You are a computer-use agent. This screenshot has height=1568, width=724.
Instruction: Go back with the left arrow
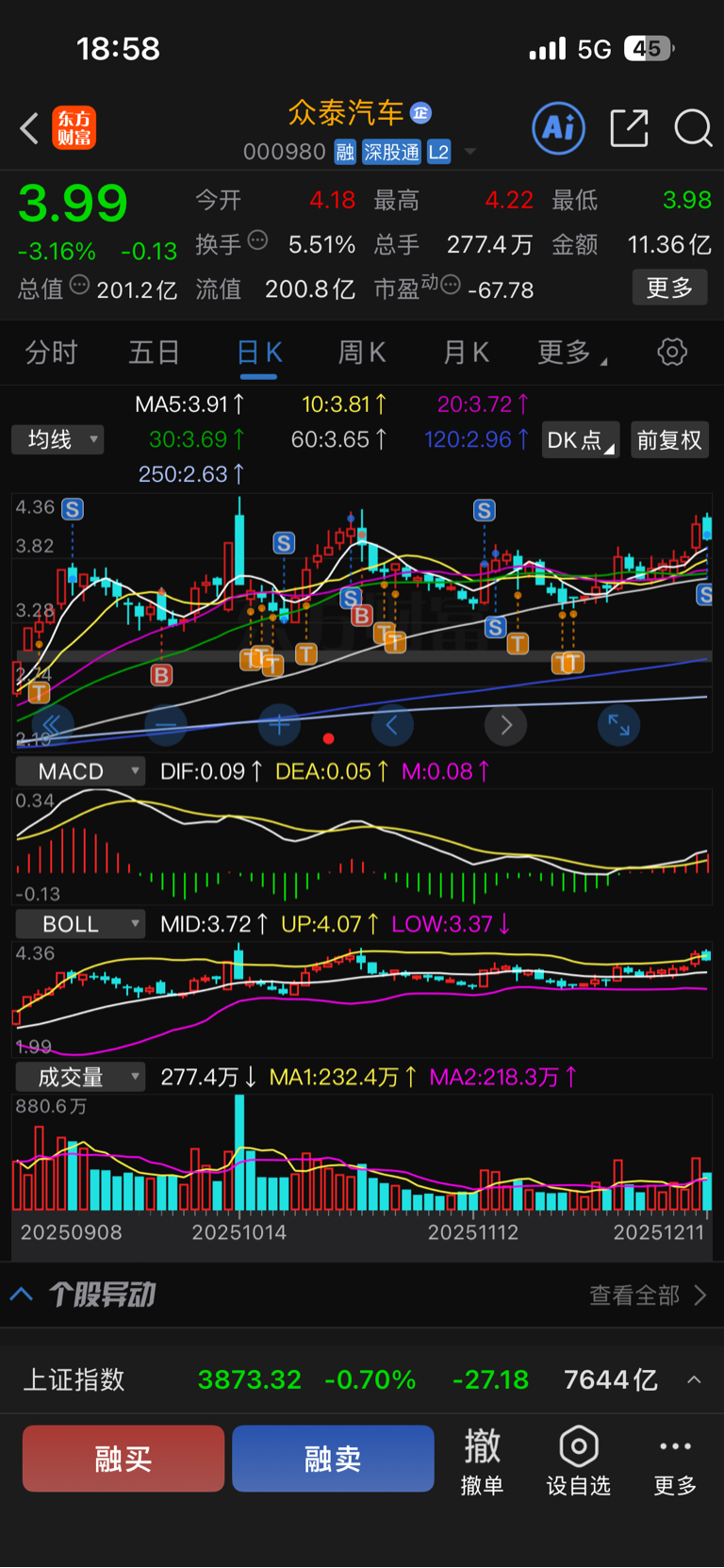point(29,128)
